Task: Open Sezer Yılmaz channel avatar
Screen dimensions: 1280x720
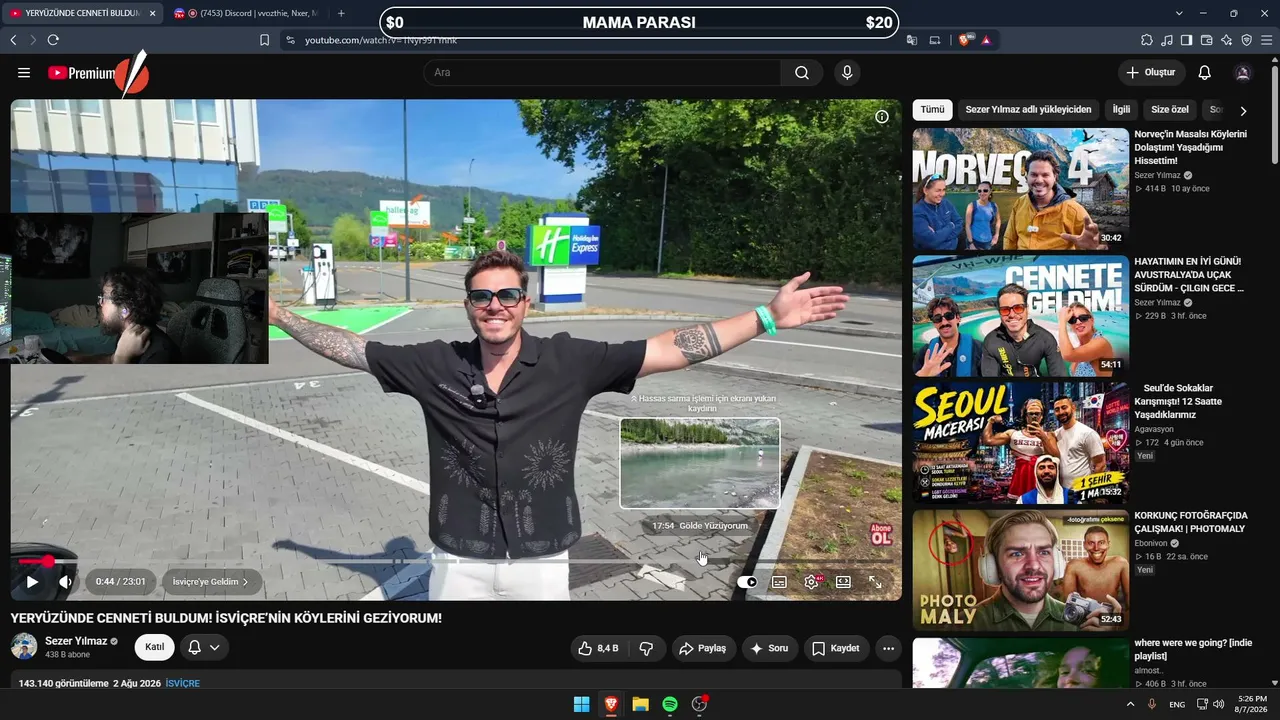Action: (24, 646)
